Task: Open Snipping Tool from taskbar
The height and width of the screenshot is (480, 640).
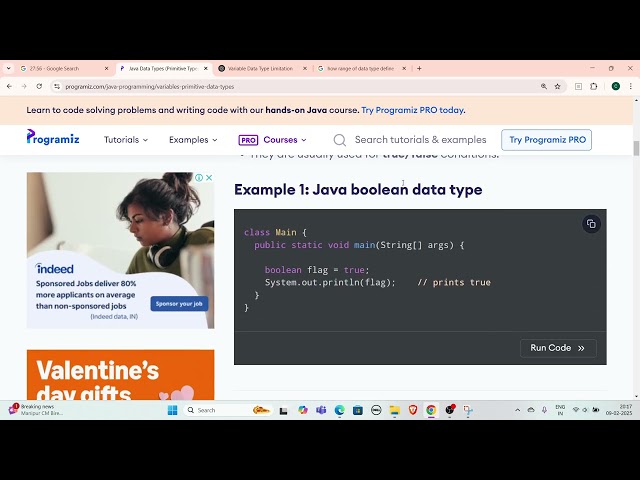Action: click(x=468, y=410)
